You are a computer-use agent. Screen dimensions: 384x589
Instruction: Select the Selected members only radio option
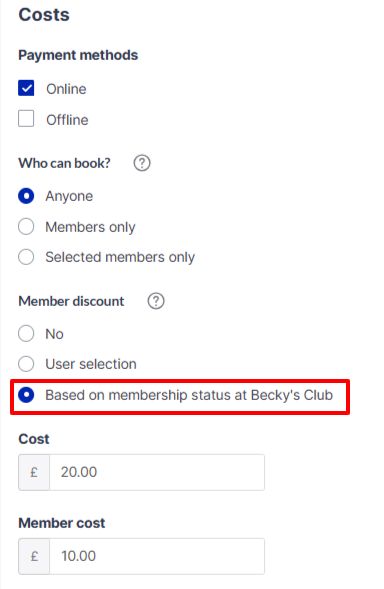tap(26, 257)
